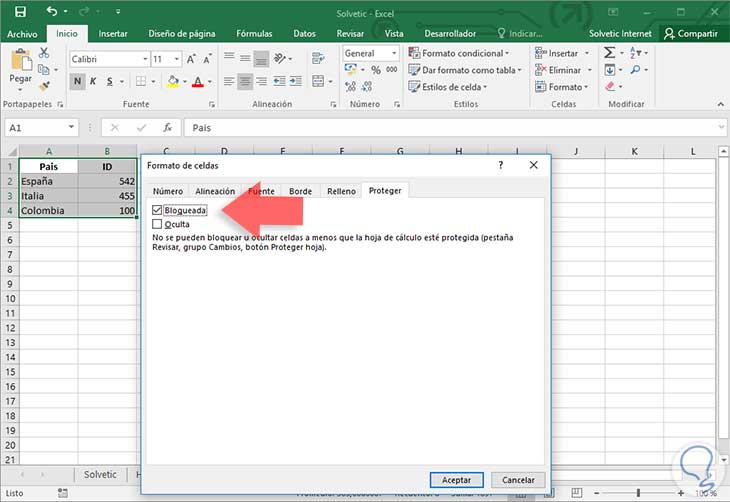Toggle italic K formatting
Viewport: 730px width, 502px height.
click(x=93, y=81)
